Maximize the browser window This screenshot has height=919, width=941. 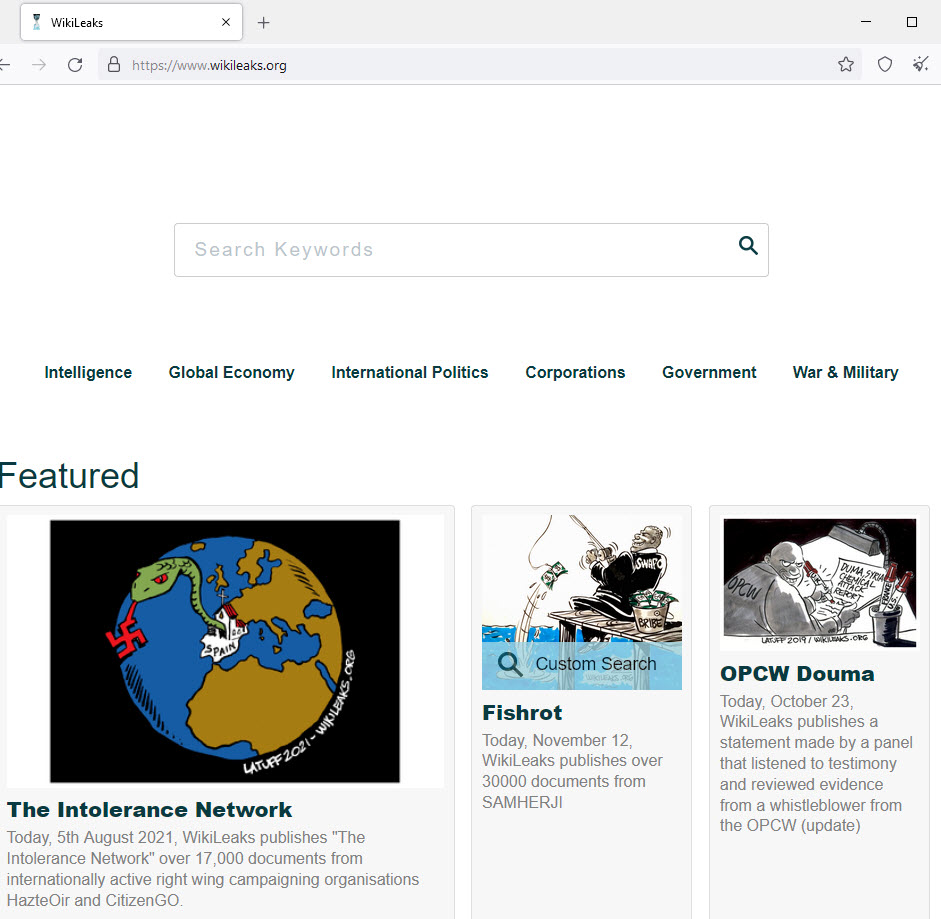pos(912,22)
